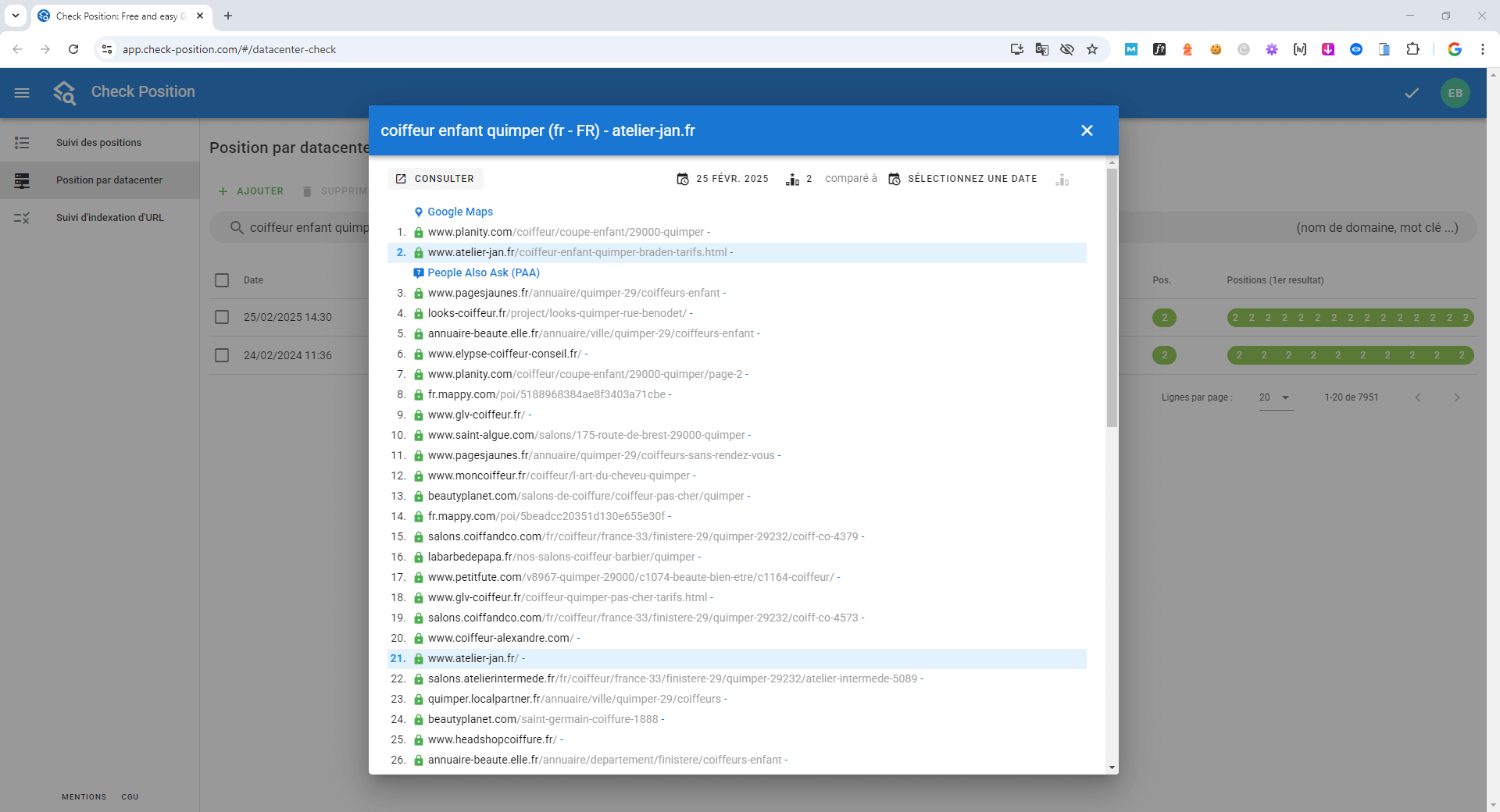This screenshot has height=812, width=1500.
Task: Click lock icon beside www.elypse-coiffeur-conseil.fr
Action: pyautogui.click(x=419, y=354)
